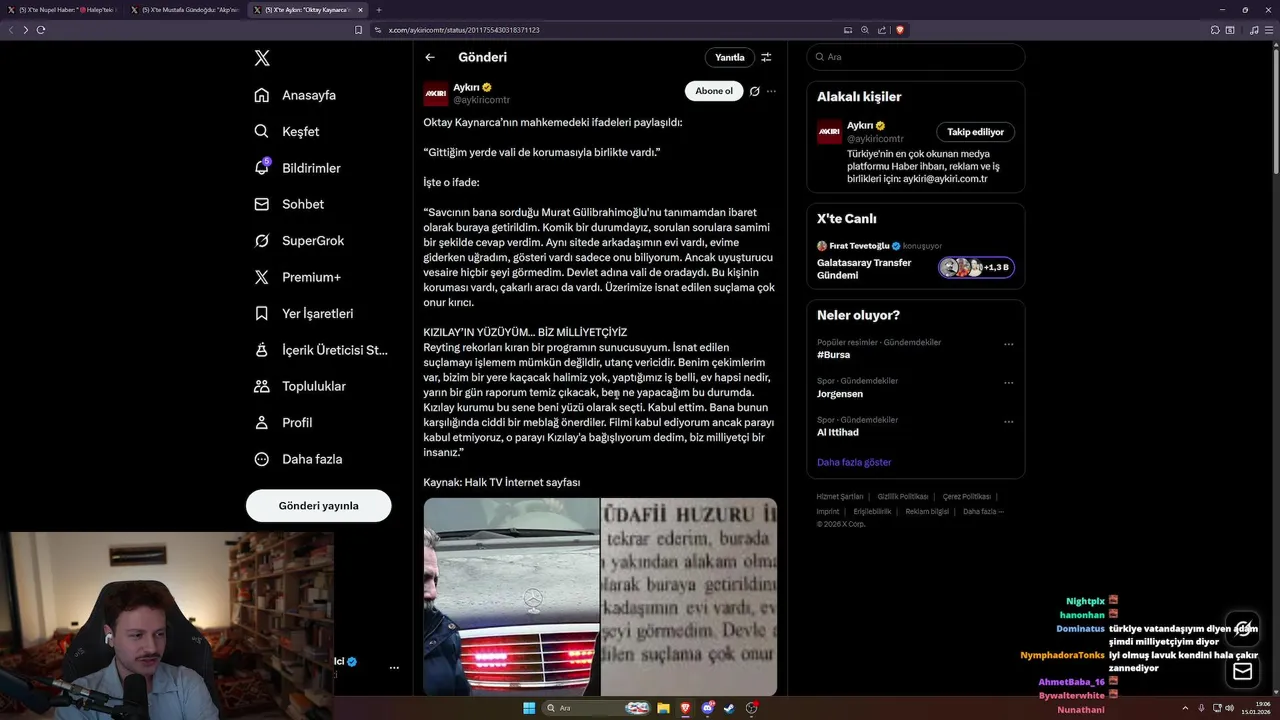
Task: Open Hizmet Şartları footer link
Action: pos(840,496)
